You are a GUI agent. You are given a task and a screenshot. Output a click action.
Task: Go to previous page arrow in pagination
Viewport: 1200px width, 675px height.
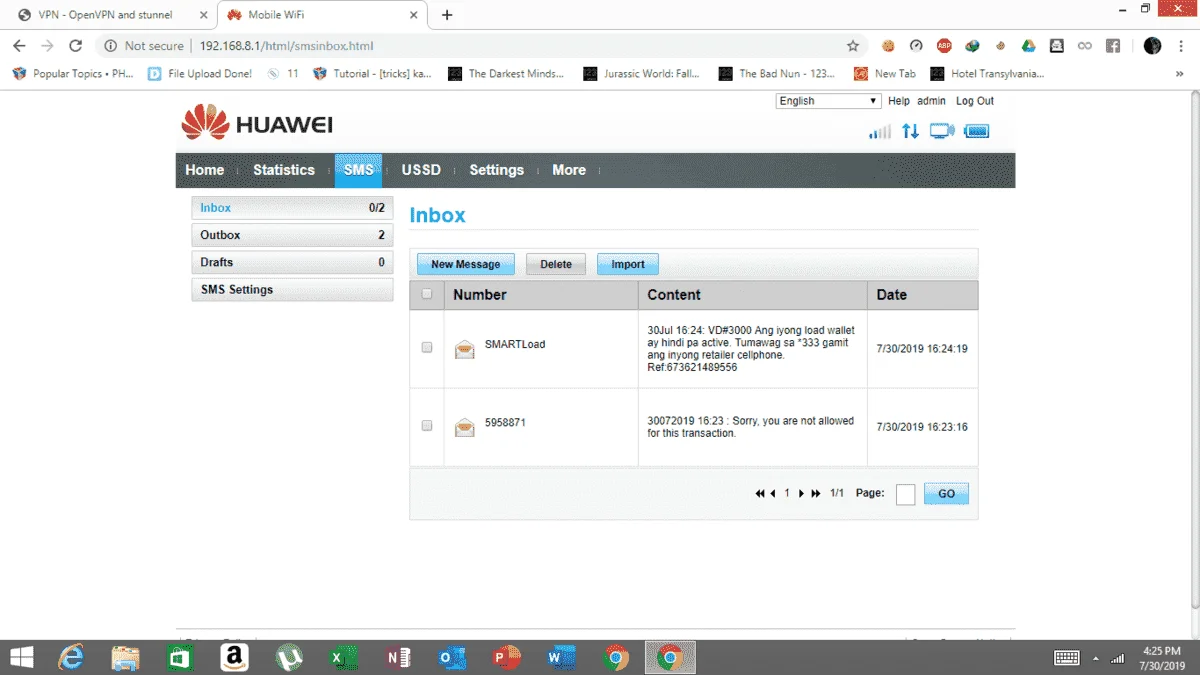[773, 494]
